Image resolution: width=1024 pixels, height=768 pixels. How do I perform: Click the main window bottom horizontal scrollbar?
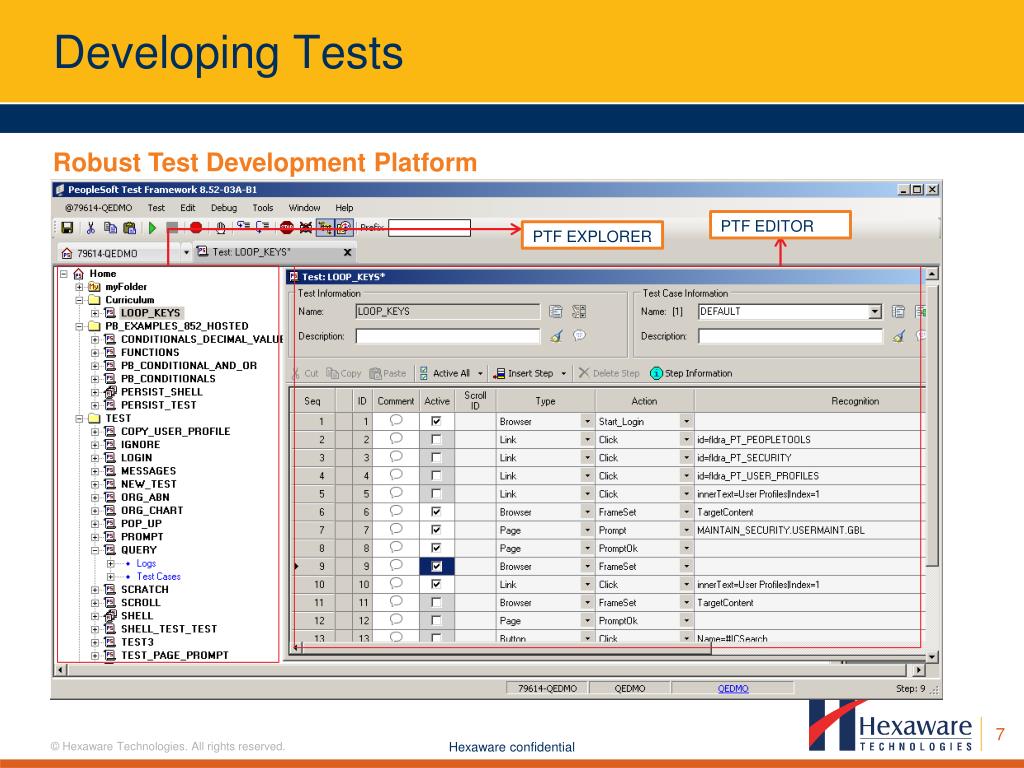point(488,669)
